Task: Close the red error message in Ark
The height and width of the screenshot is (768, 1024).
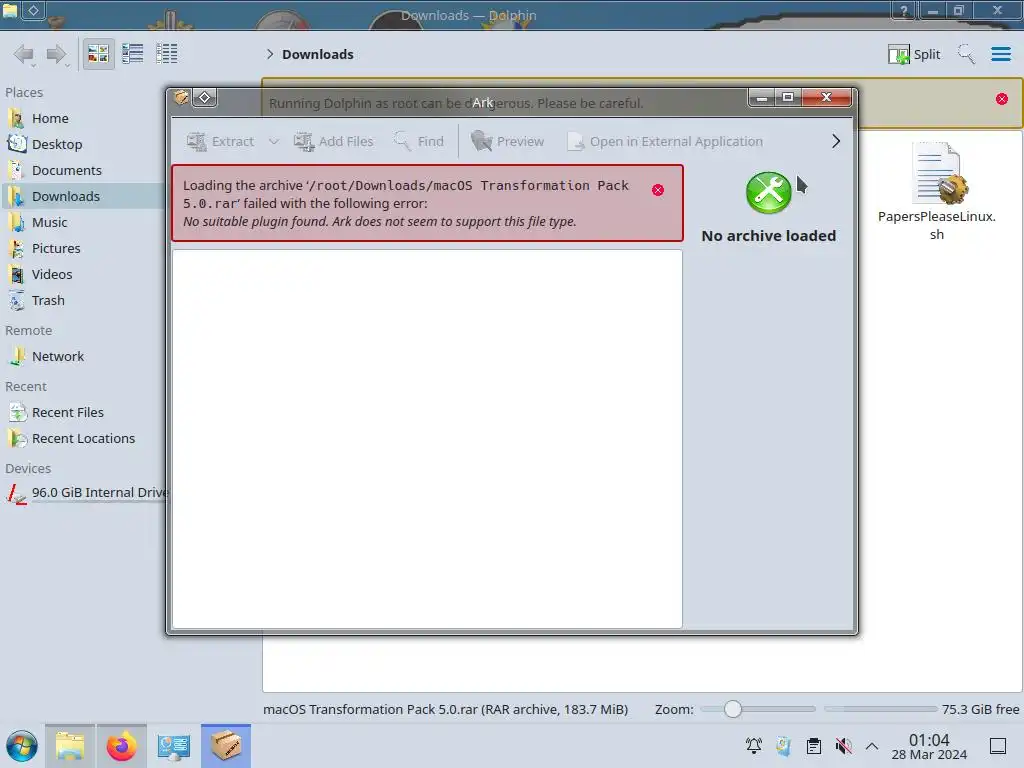Action: [x=658, y=190]
